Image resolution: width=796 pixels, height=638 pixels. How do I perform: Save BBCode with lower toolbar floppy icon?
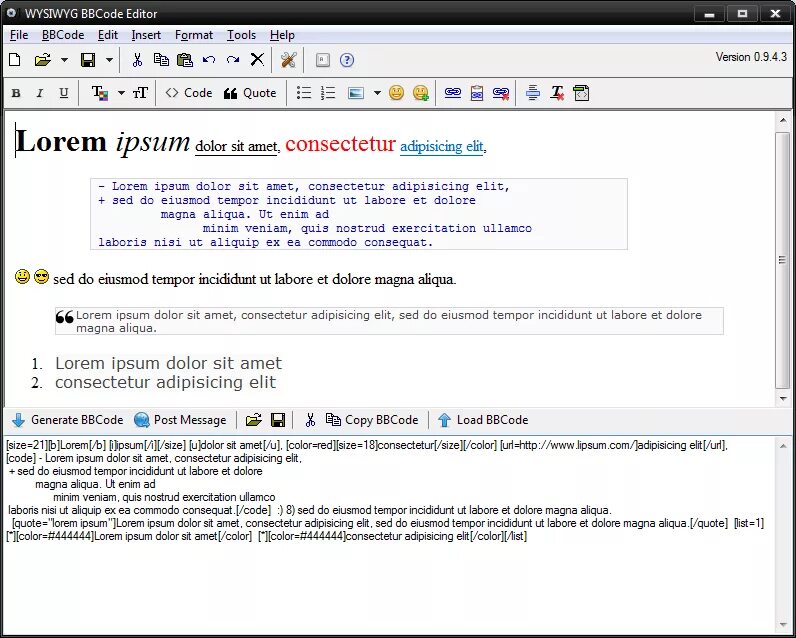[278, 420]
